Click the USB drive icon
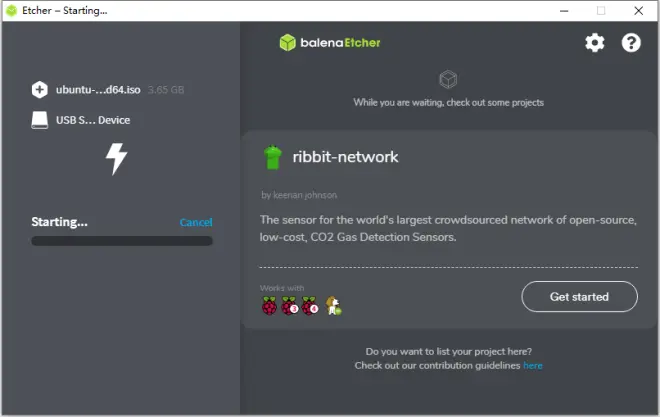 point(40,120)
